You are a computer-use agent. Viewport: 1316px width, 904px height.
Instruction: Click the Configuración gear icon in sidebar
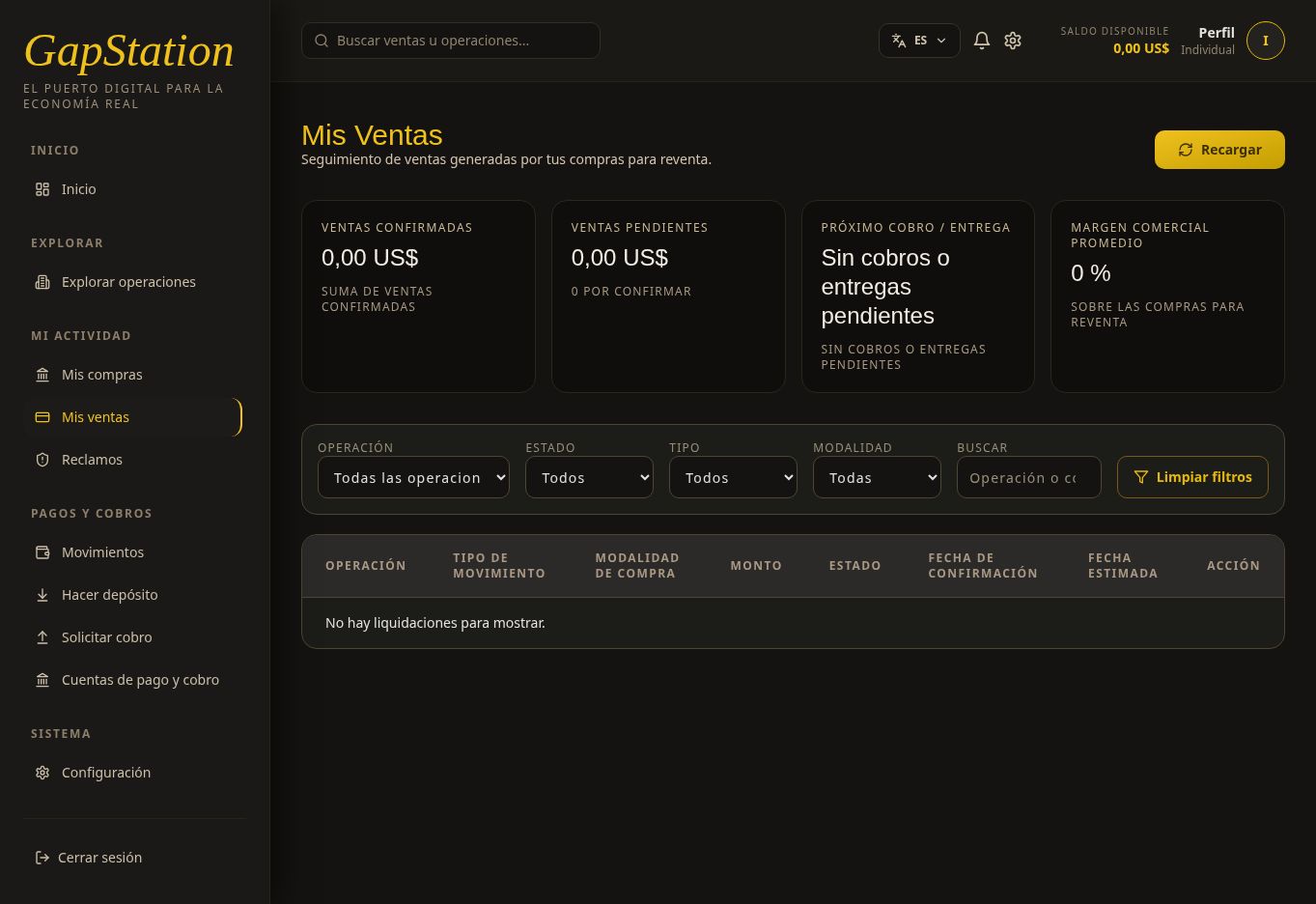(x=42, y=773)
